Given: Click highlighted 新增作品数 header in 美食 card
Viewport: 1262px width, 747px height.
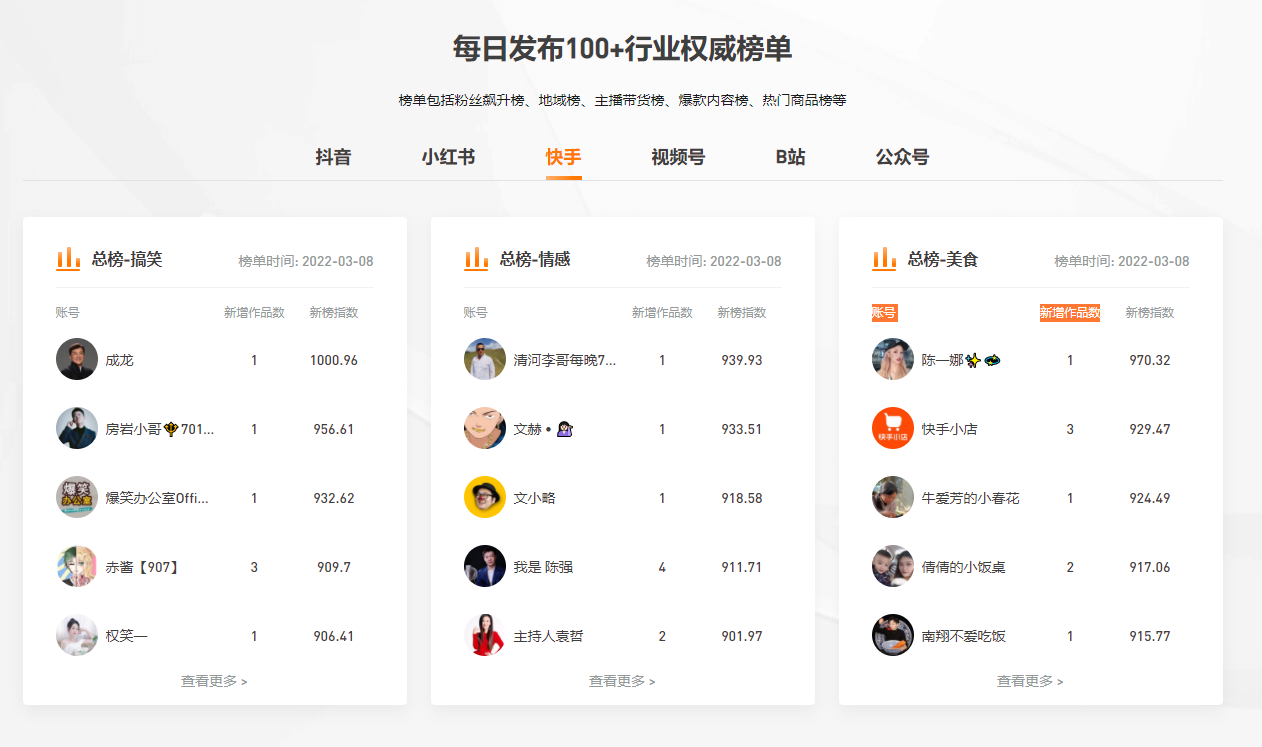Looking at the screenshot, I should 1069,313.
